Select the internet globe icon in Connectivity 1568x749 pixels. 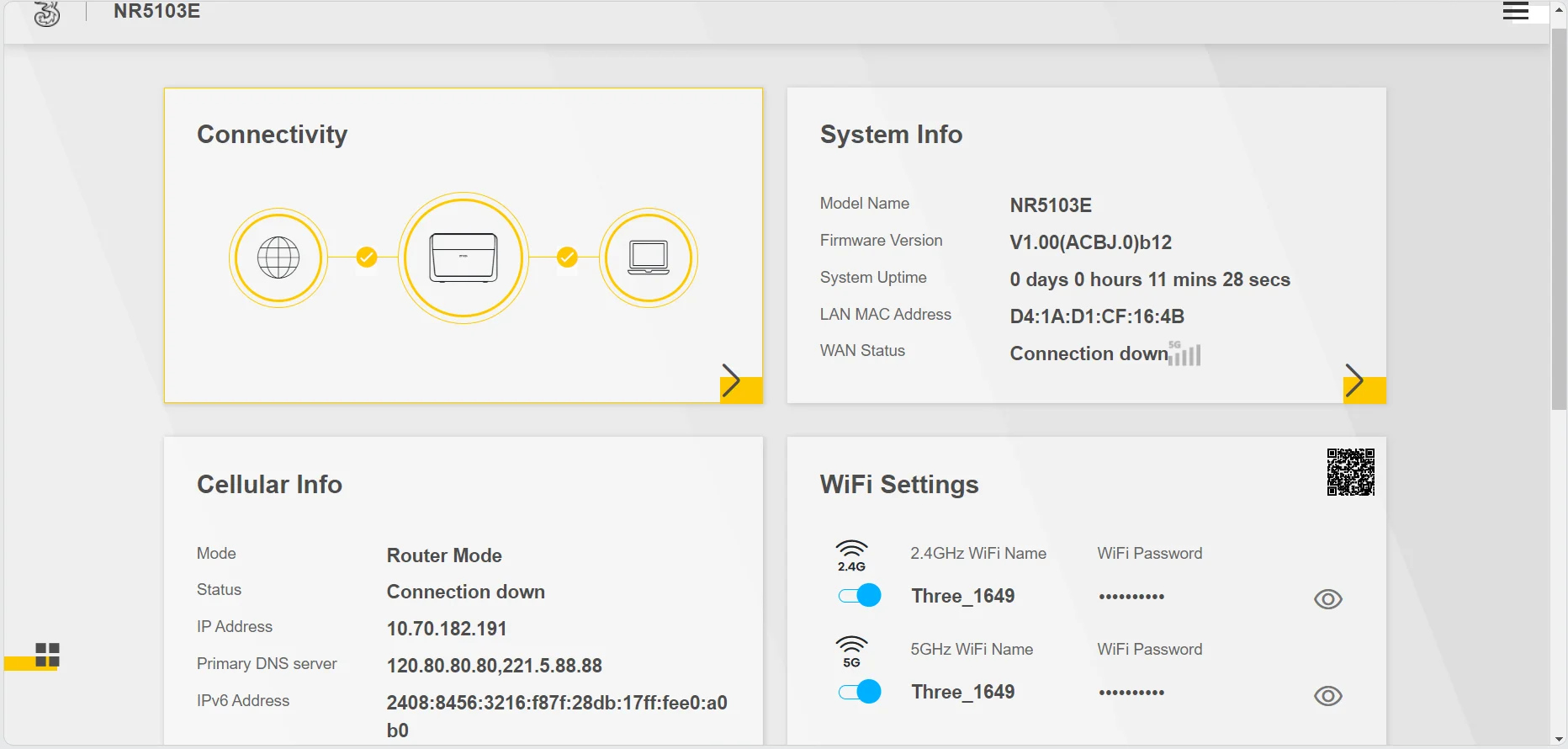[x=278, y=258]
